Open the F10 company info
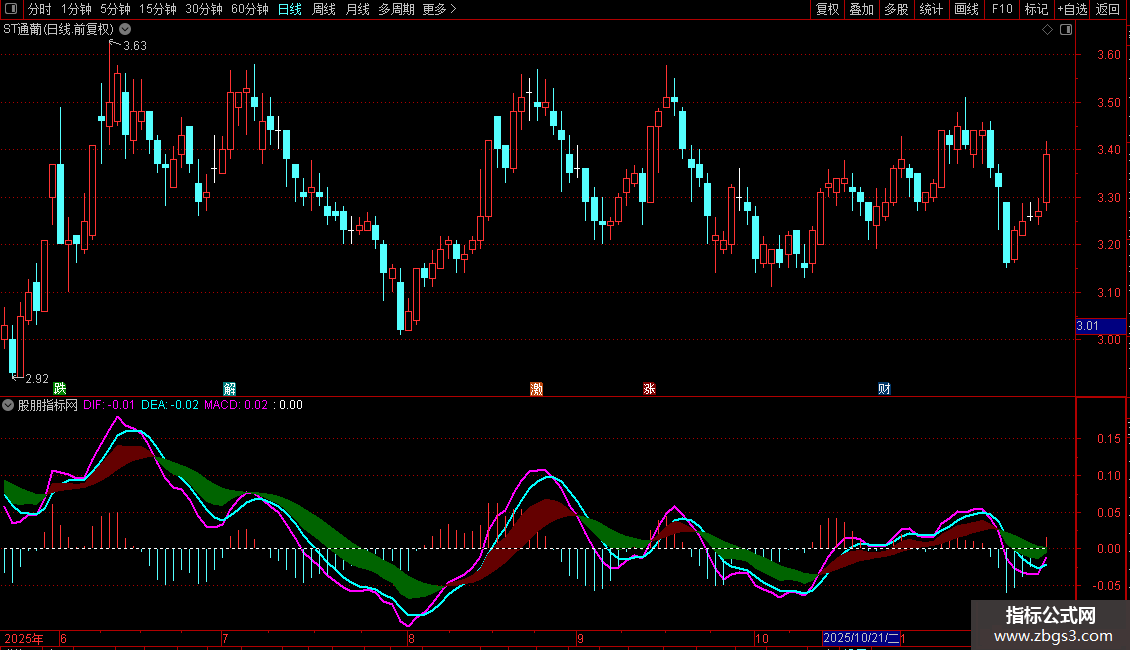Image resolution: width=1130 pixels, height=650 pixels. tap(1001, 9)
